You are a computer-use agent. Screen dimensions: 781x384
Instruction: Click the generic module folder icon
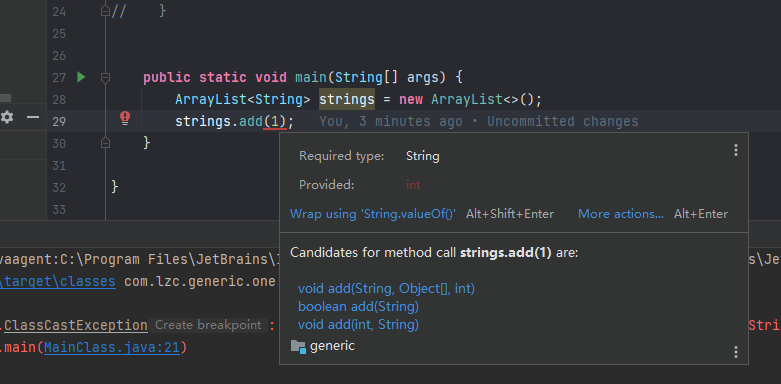click(x=298, y=346)
